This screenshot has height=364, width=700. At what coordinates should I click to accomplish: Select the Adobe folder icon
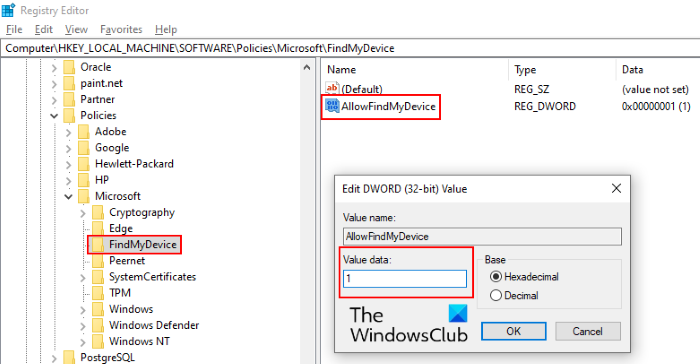(x=83, y=131)
